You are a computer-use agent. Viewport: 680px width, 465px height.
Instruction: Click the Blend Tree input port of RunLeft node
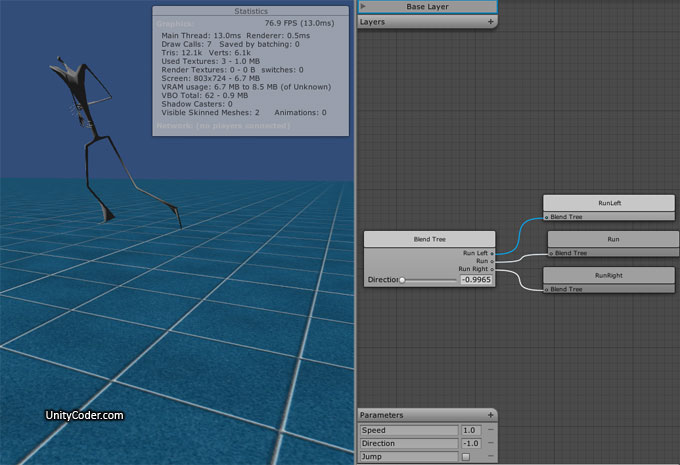[546, 217]
